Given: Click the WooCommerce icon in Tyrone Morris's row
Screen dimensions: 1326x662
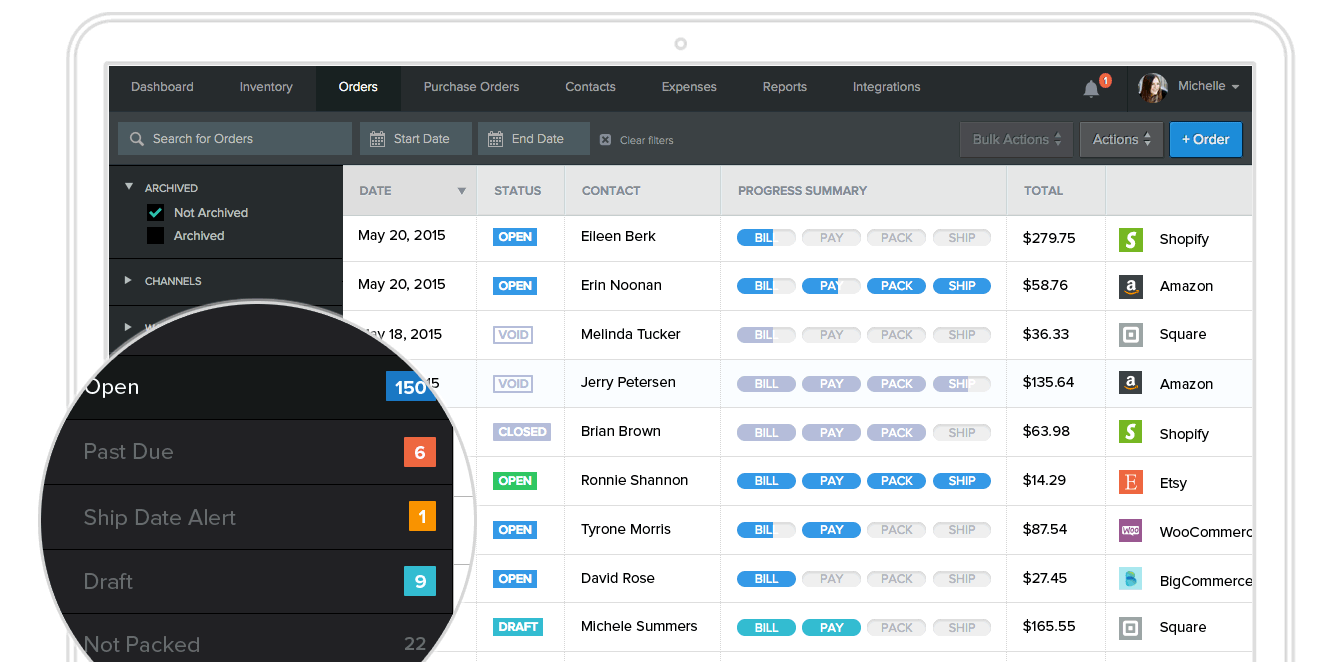Looking at the screenshot, I should pos(1130,531).
